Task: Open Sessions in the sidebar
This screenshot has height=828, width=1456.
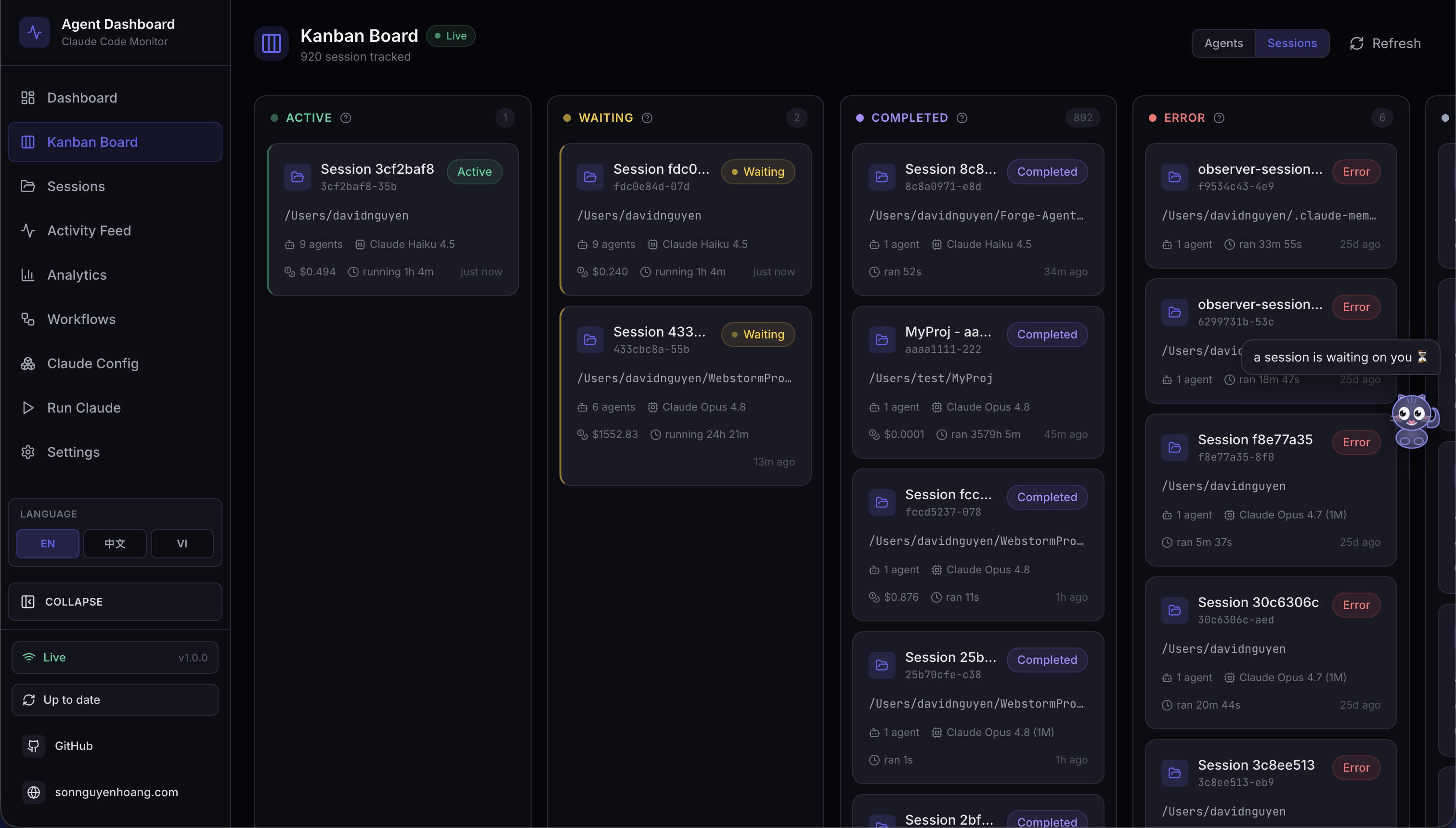Action: pyautogui.click(x=115, y=186)
